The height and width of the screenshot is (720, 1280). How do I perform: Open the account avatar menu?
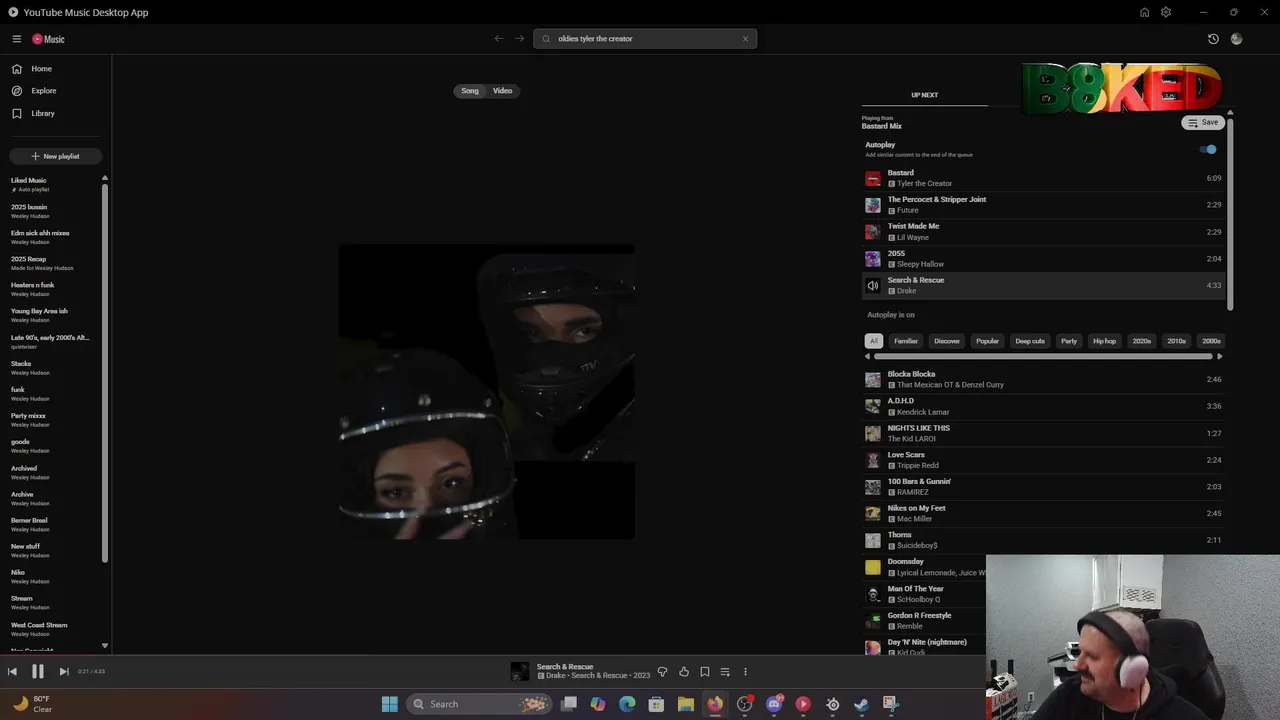pos(1237,39)
